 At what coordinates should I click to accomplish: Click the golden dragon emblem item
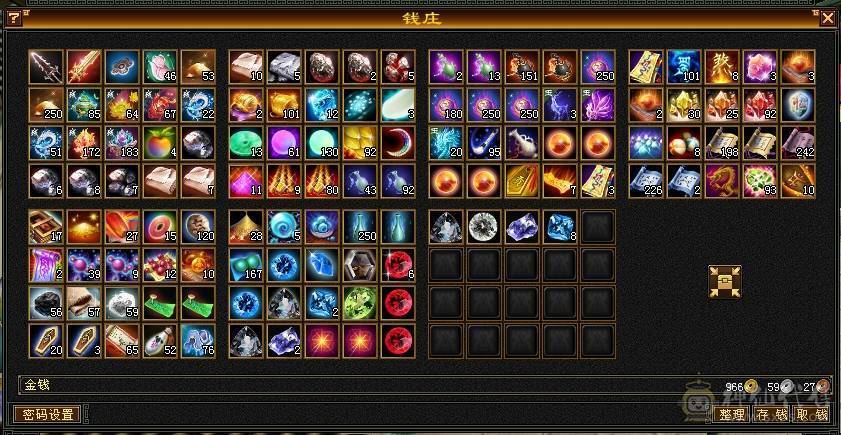[722, 181]
